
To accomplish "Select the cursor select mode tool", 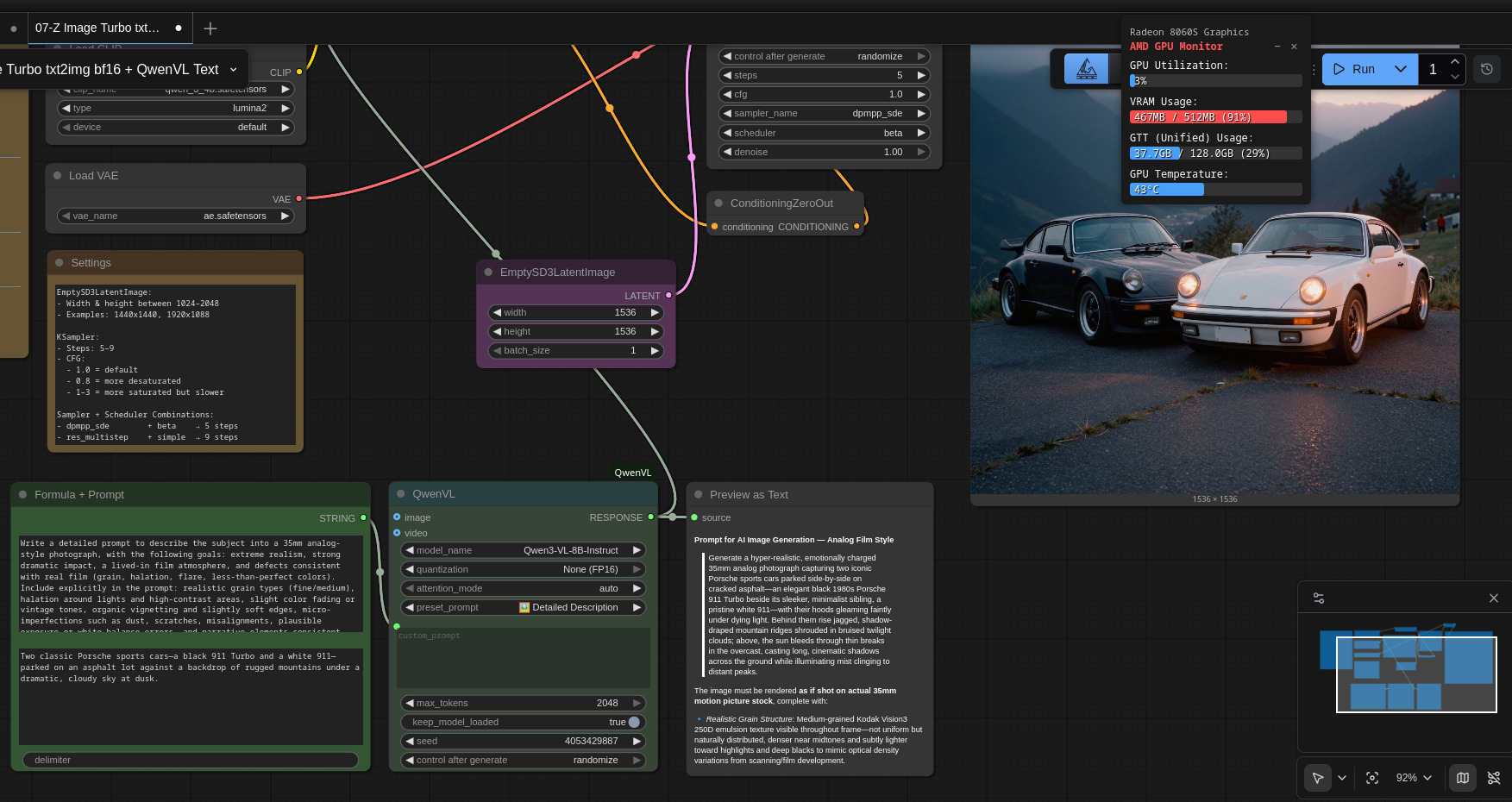I will point(1317,778).
